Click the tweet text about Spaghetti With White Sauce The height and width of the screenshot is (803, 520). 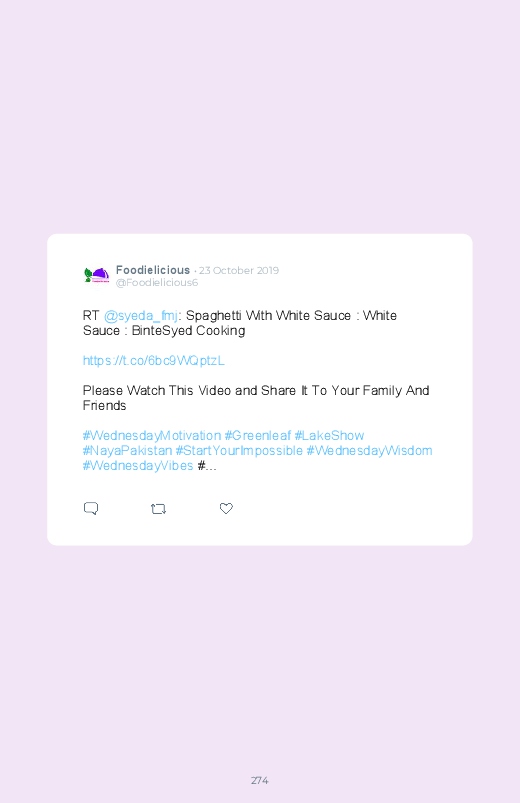point(240,323)
